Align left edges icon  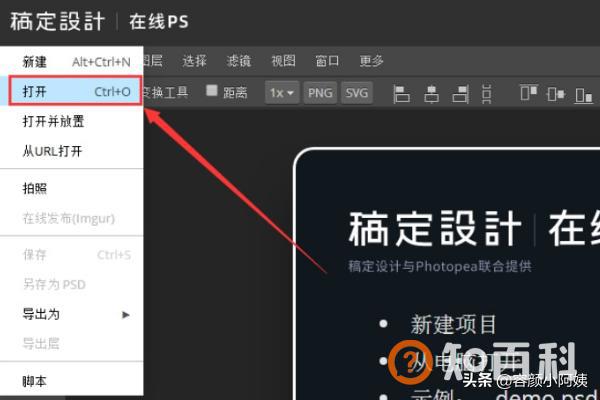tap(401, 94)
